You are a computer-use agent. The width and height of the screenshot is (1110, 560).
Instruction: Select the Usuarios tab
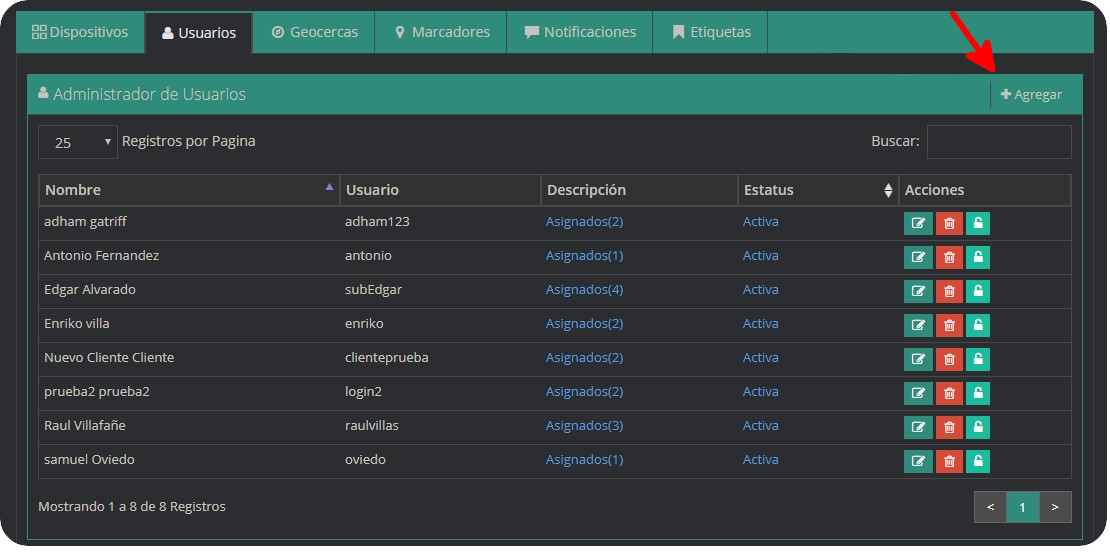199,33
